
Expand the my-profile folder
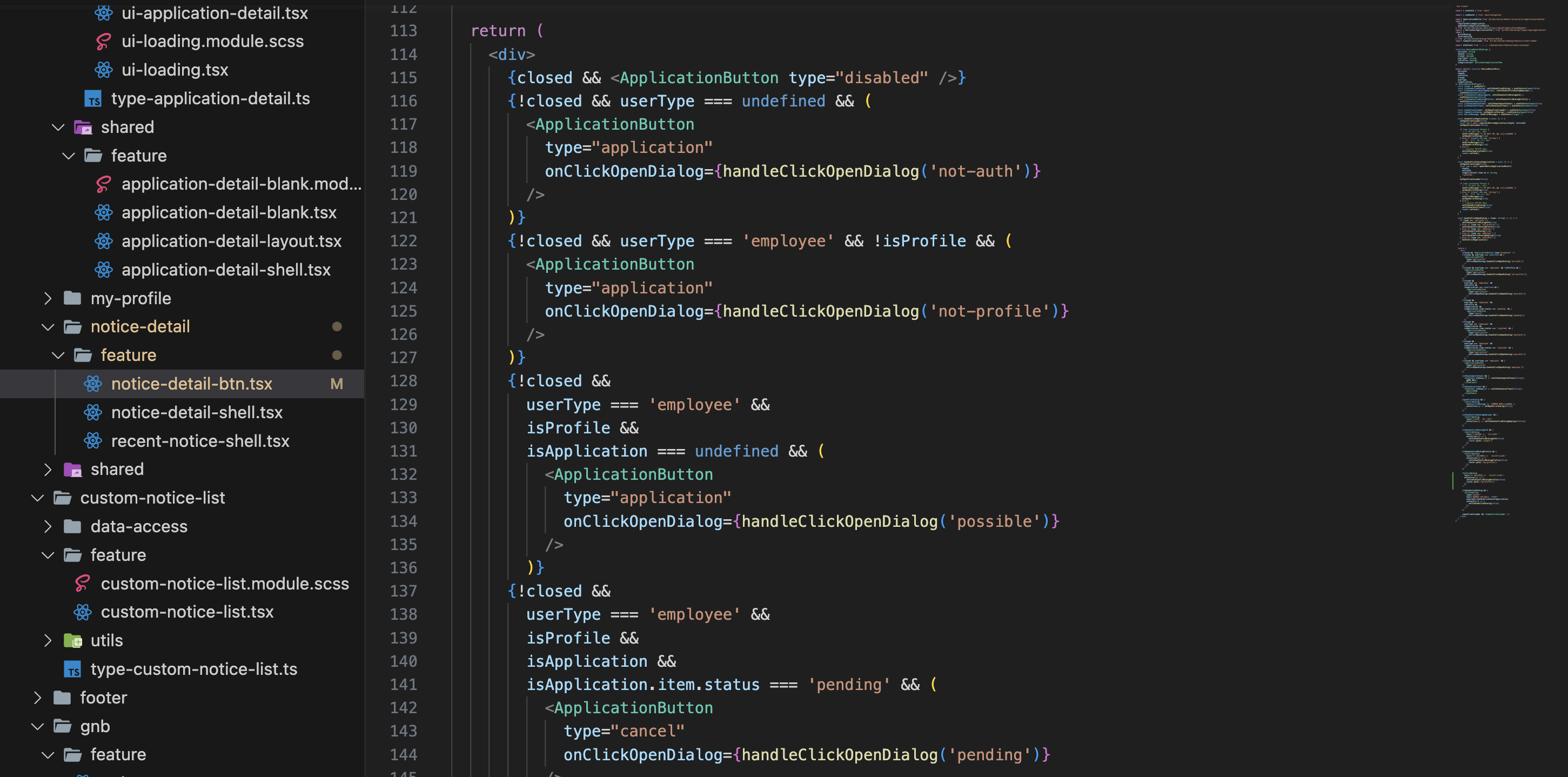(48, 298)
